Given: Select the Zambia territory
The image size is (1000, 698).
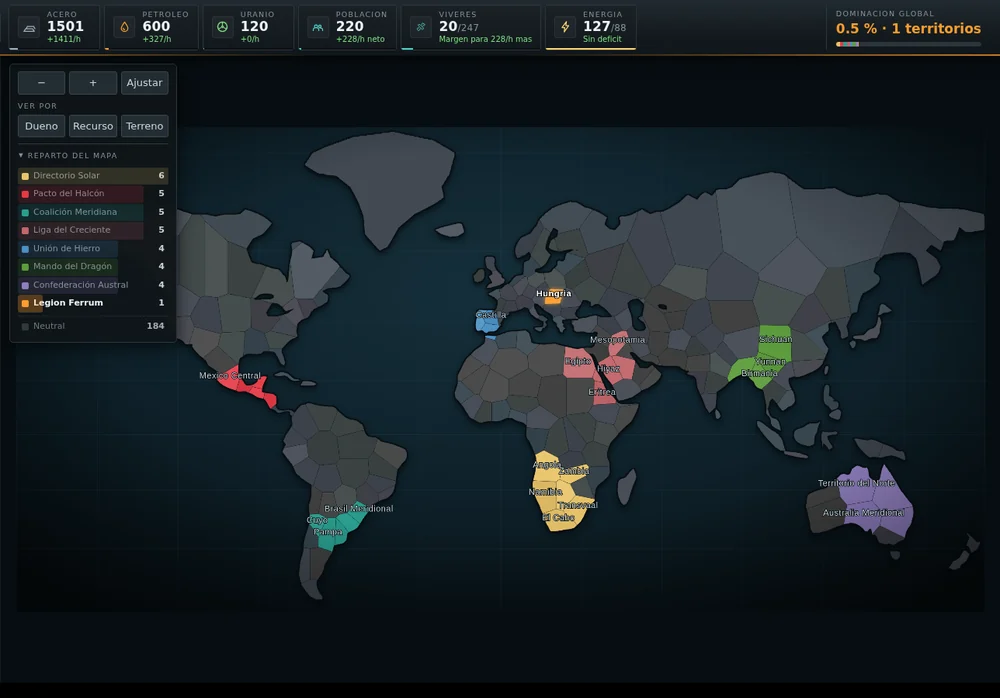Looking at the screenshot, I should (x=575, y=472).
